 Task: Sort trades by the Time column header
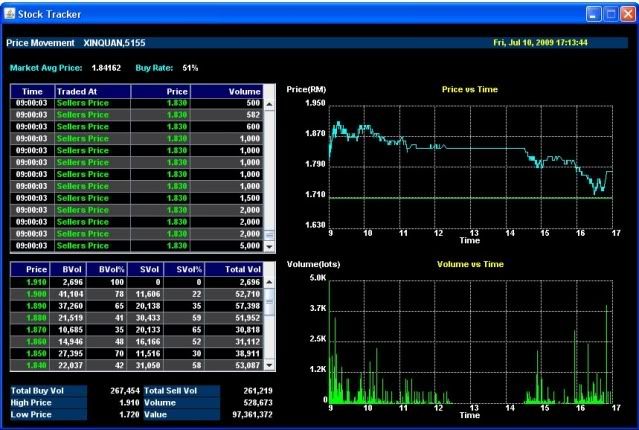(x=30, y=90)
